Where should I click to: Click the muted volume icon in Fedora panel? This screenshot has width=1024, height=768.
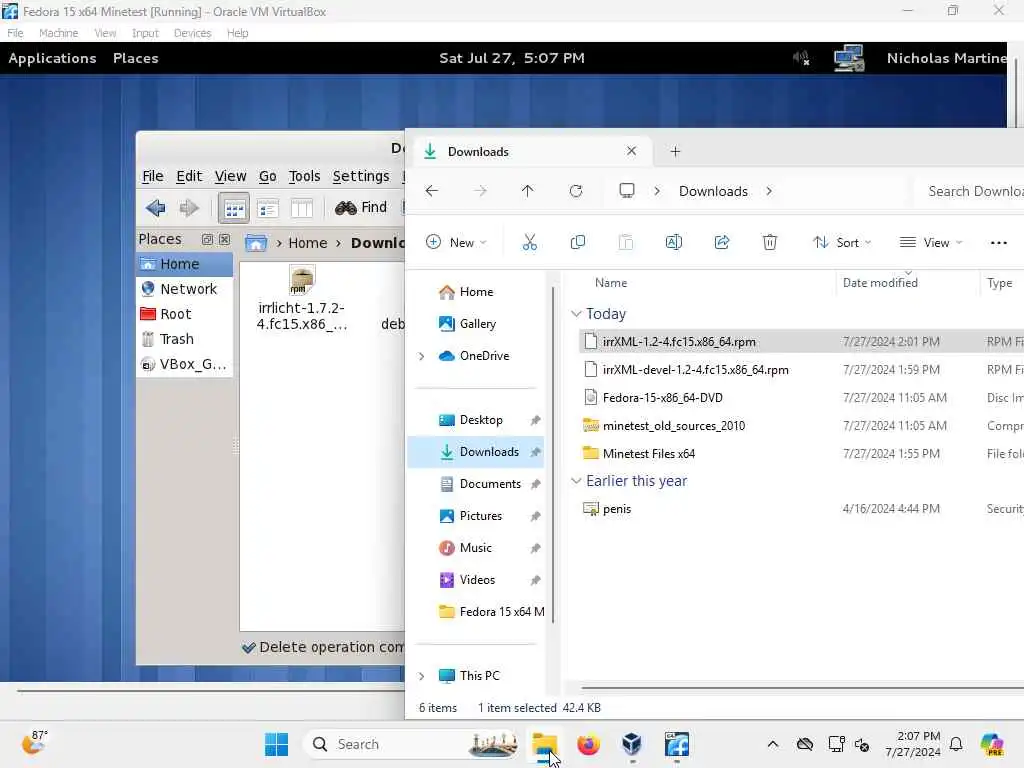pyautogui.click(x=801, y=58)
